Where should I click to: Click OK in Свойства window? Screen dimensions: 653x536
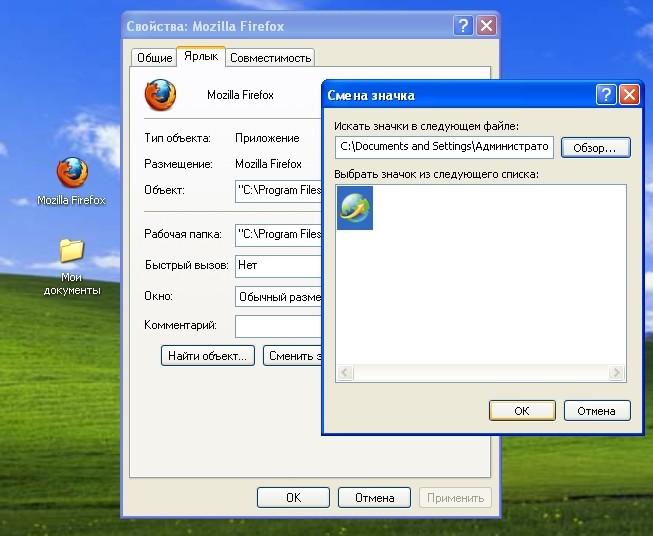(x=293, y=498)
